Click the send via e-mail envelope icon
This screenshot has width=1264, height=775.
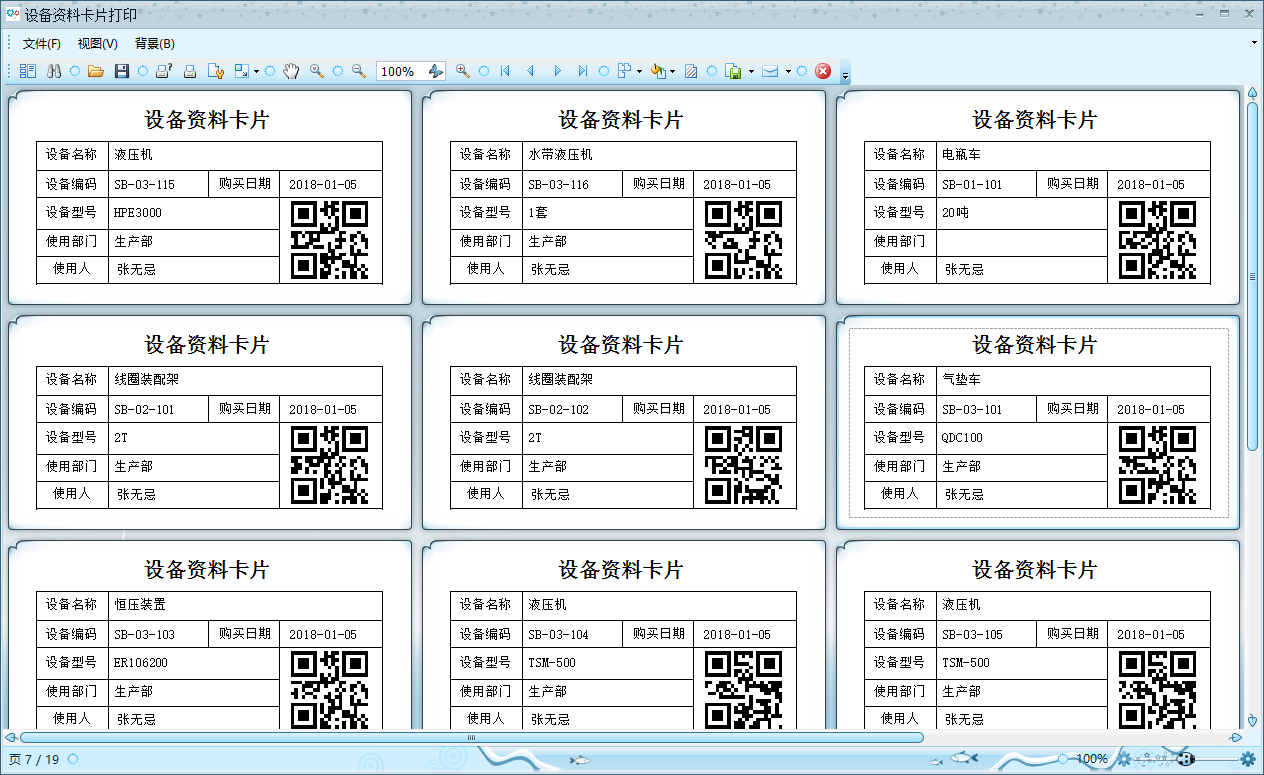coord(770,71)
